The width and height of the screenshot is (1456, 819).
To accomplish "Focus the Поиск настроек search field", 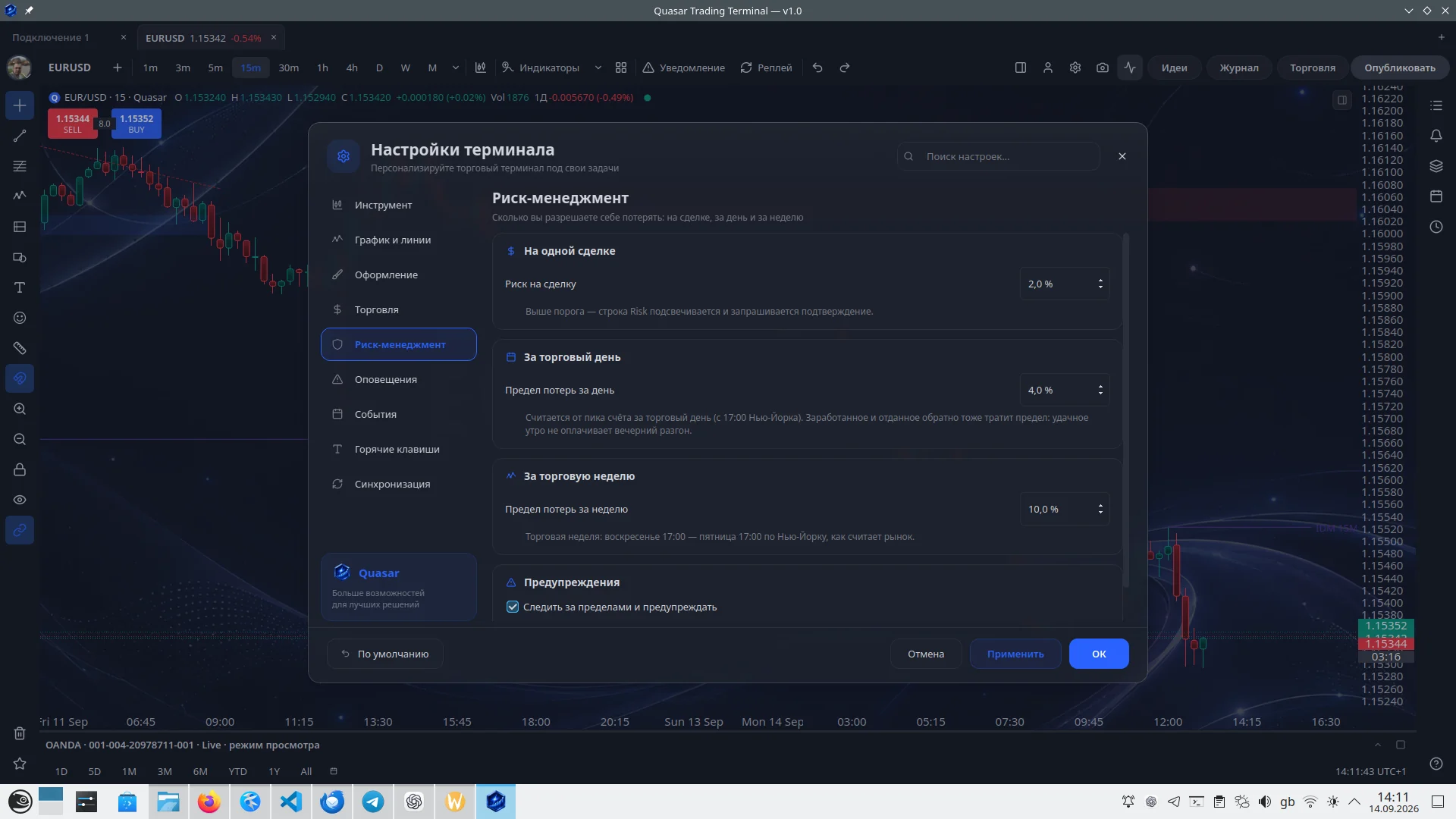I will click(x=999, y=156).
